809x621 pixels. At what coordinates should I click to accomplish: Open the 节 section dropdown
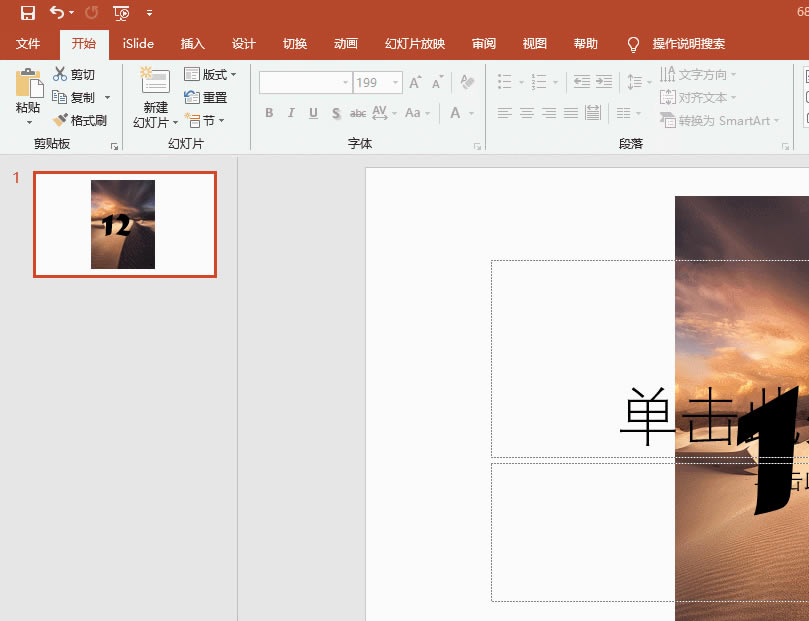tap(205, 121)
